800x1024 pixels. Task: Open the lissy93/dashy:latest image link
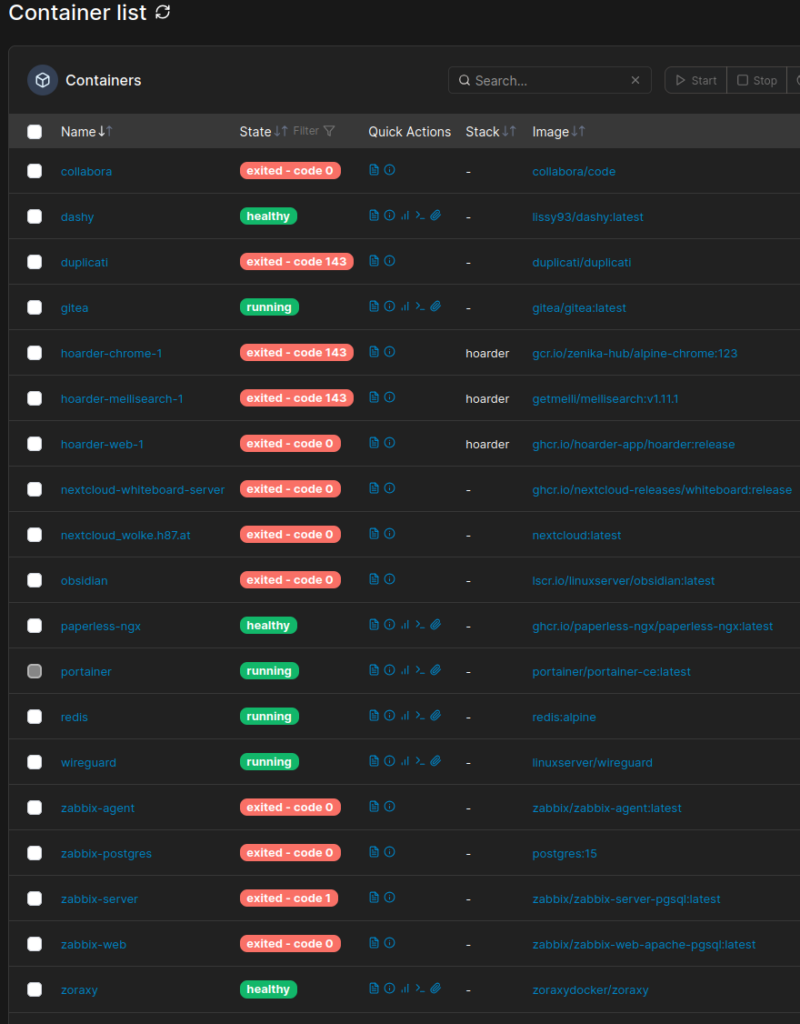click(x=588, y=217)
